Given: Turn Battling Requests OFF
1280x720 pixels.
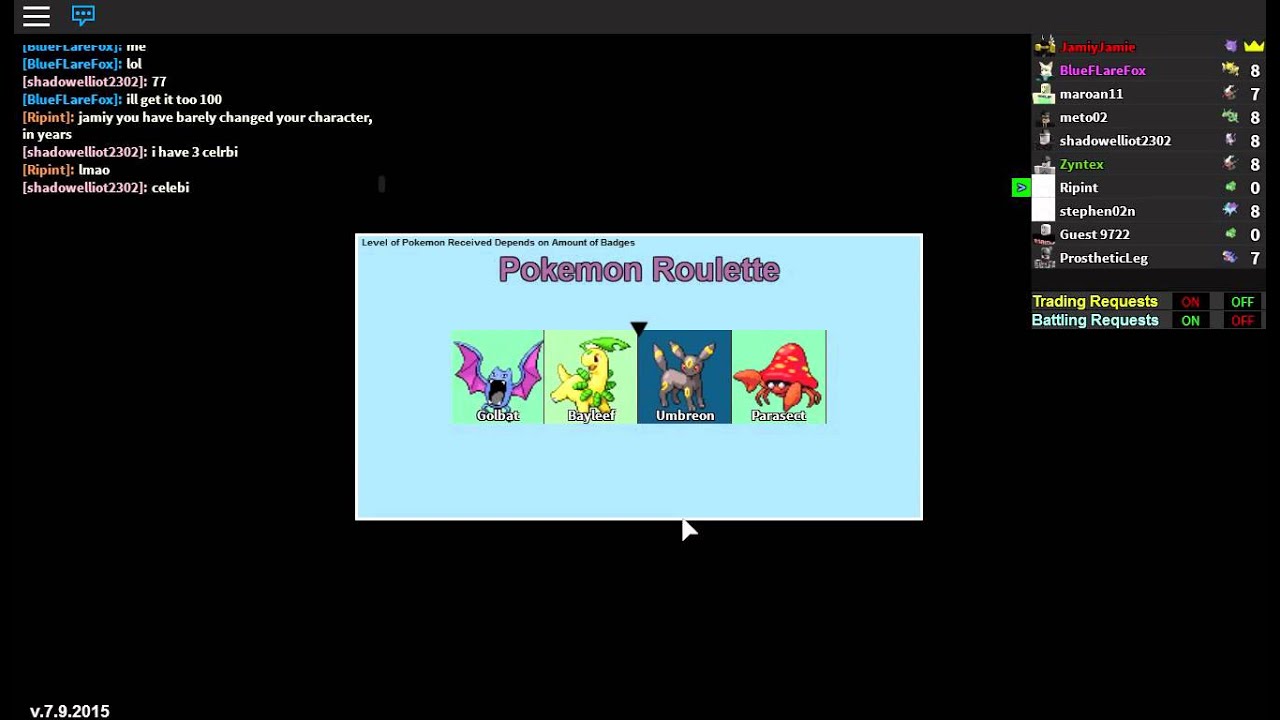Looking at the screenshot, I should pos(1242,321).
